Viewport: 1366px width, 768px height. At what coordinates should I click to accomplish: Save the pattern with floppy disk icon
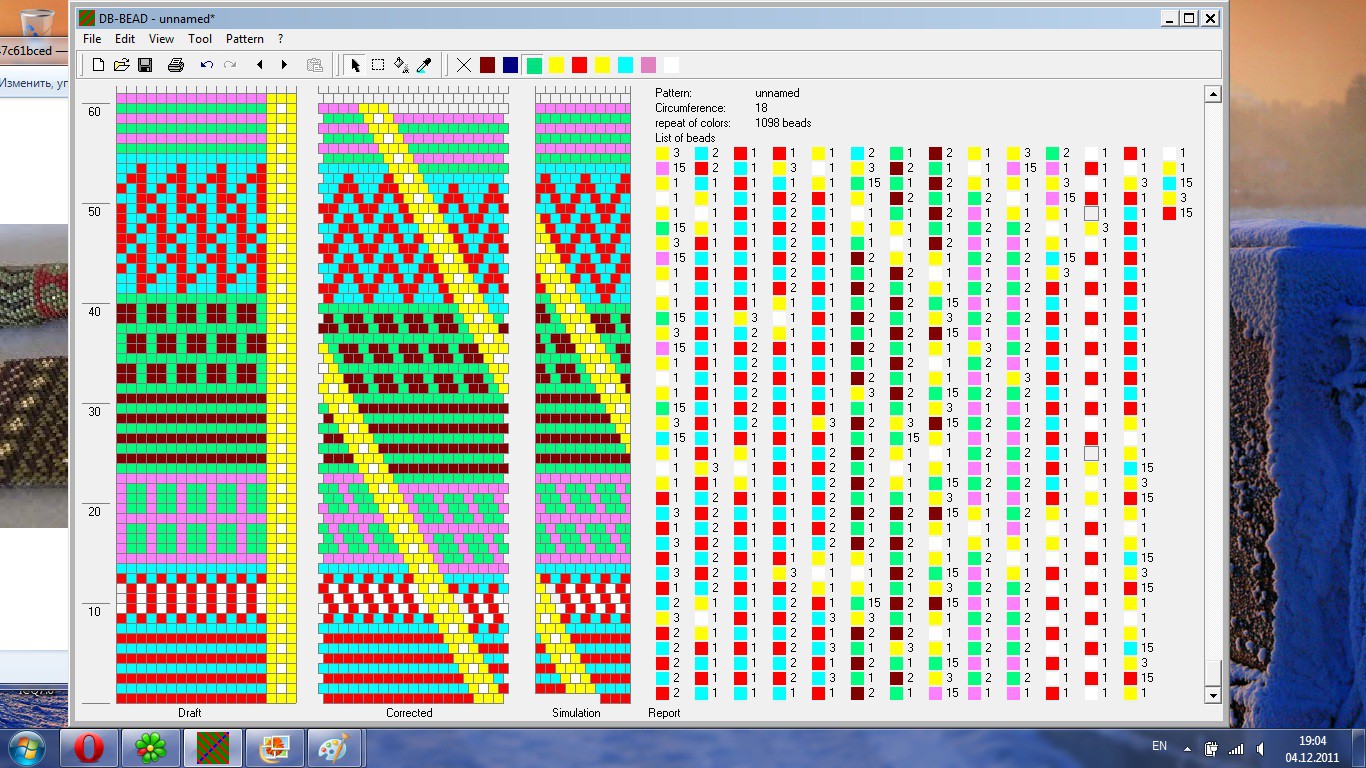[145, 65]
